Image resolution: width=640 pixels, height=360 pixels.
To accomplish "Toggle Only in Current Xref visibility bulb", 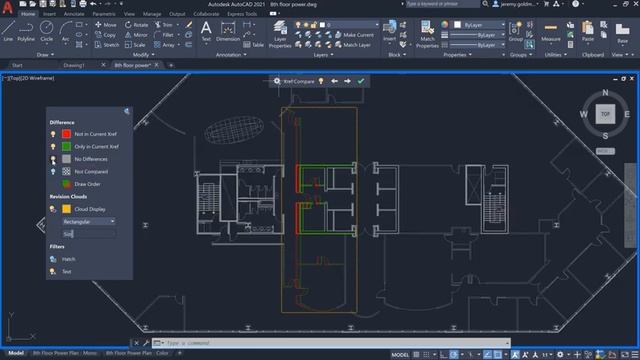I will (53, 147).
